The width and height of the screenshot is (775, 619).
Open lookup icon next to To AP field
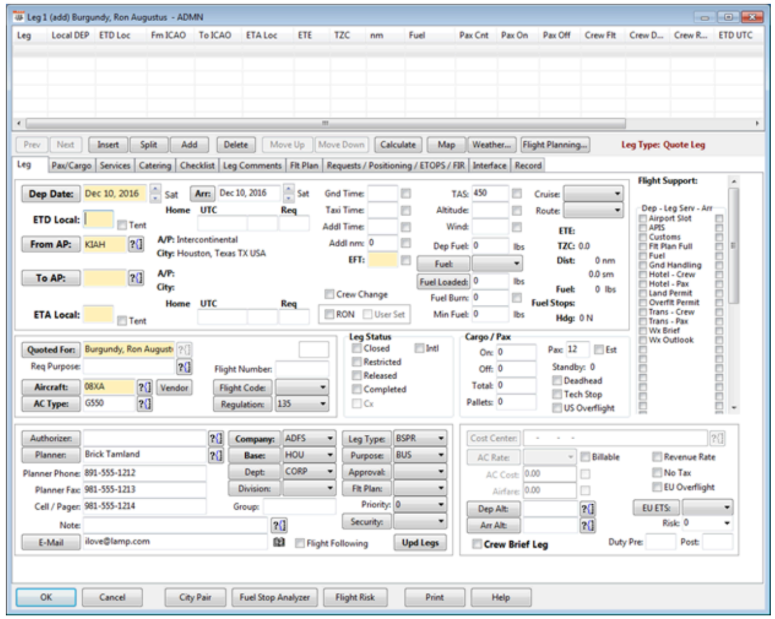point(136,278)
